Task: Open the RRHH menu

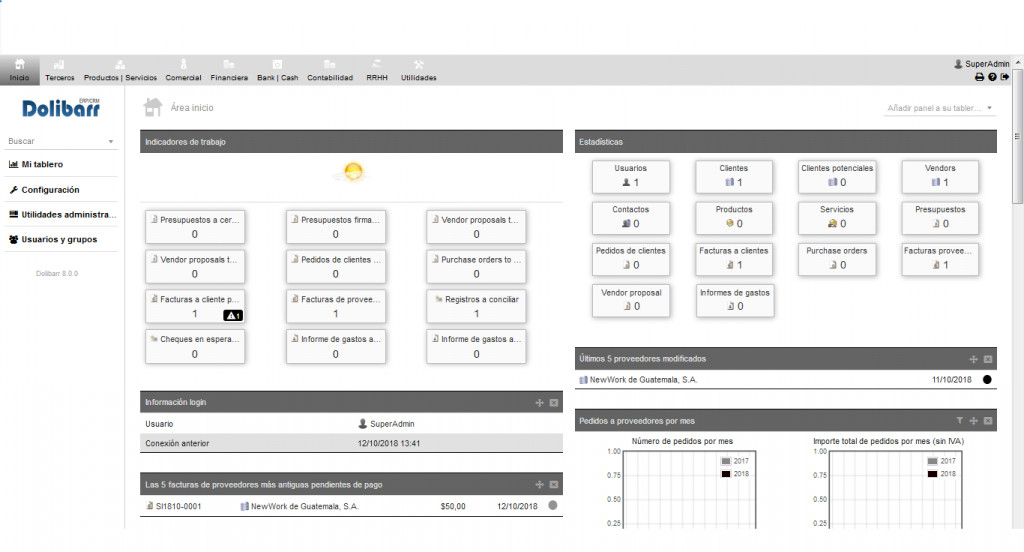Action: (x=377, y=70)
